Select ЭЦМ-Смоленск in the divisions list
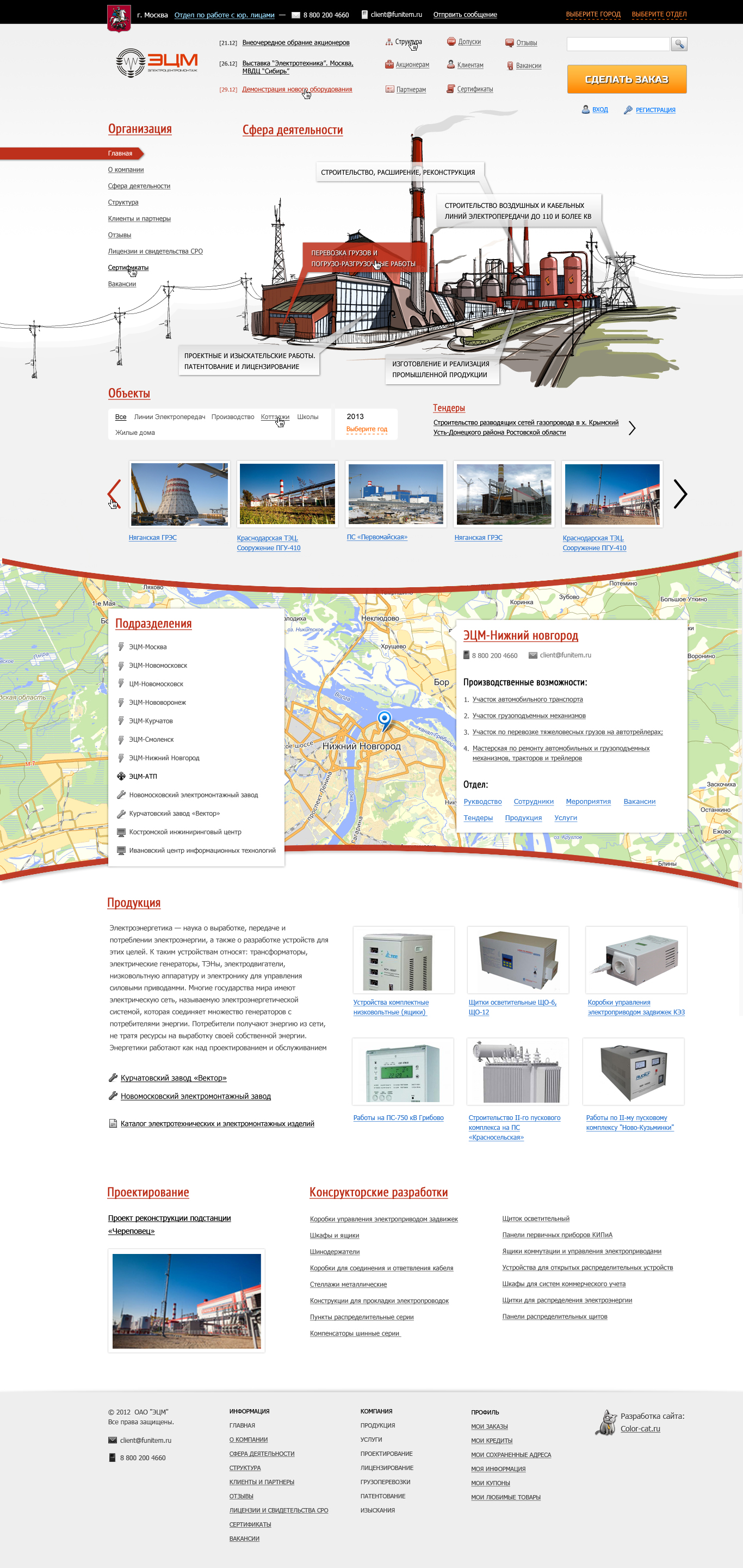Viewport: 743px width, 1568px height. tap(152, 740)
